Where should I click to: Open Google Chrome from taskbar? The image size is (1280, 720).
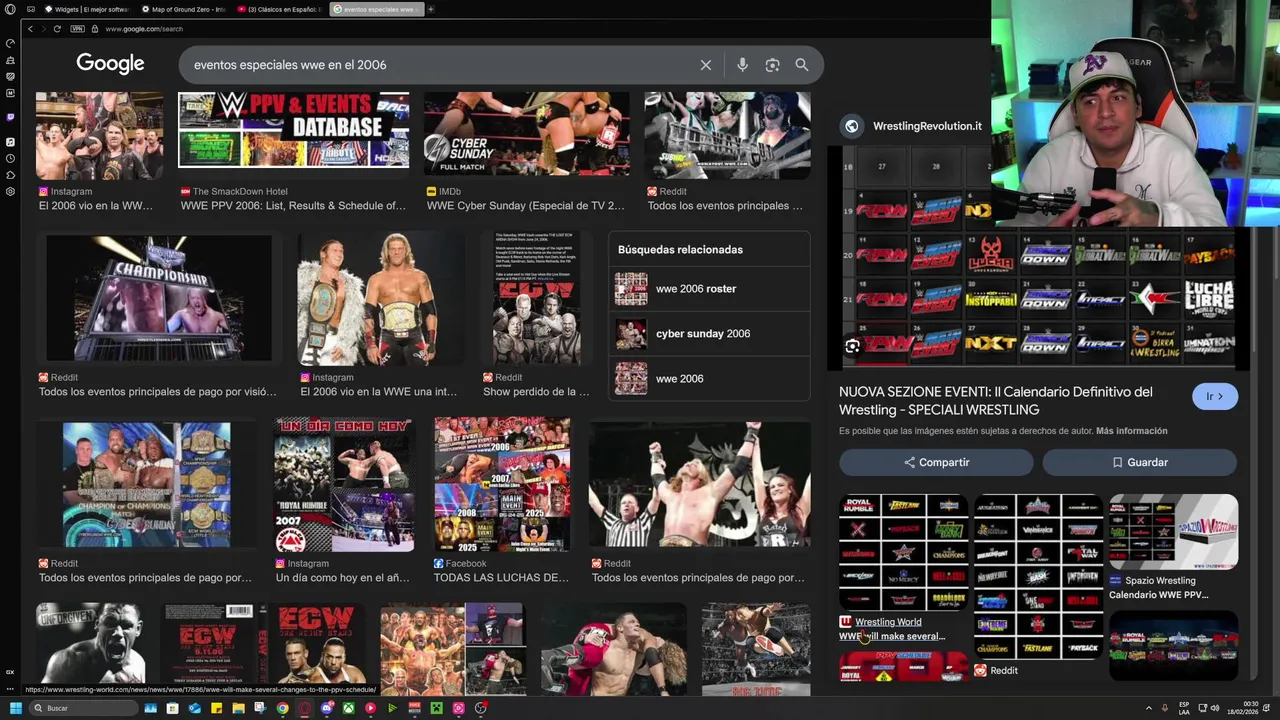[282, 708]
